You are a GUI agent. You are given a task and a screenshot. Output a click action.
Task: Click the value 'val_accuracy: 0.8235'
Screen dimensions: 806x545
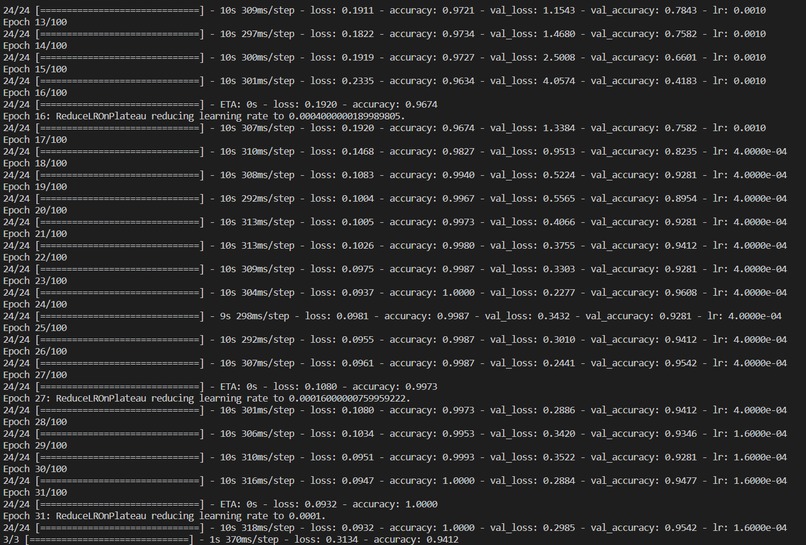pos(644,152)
